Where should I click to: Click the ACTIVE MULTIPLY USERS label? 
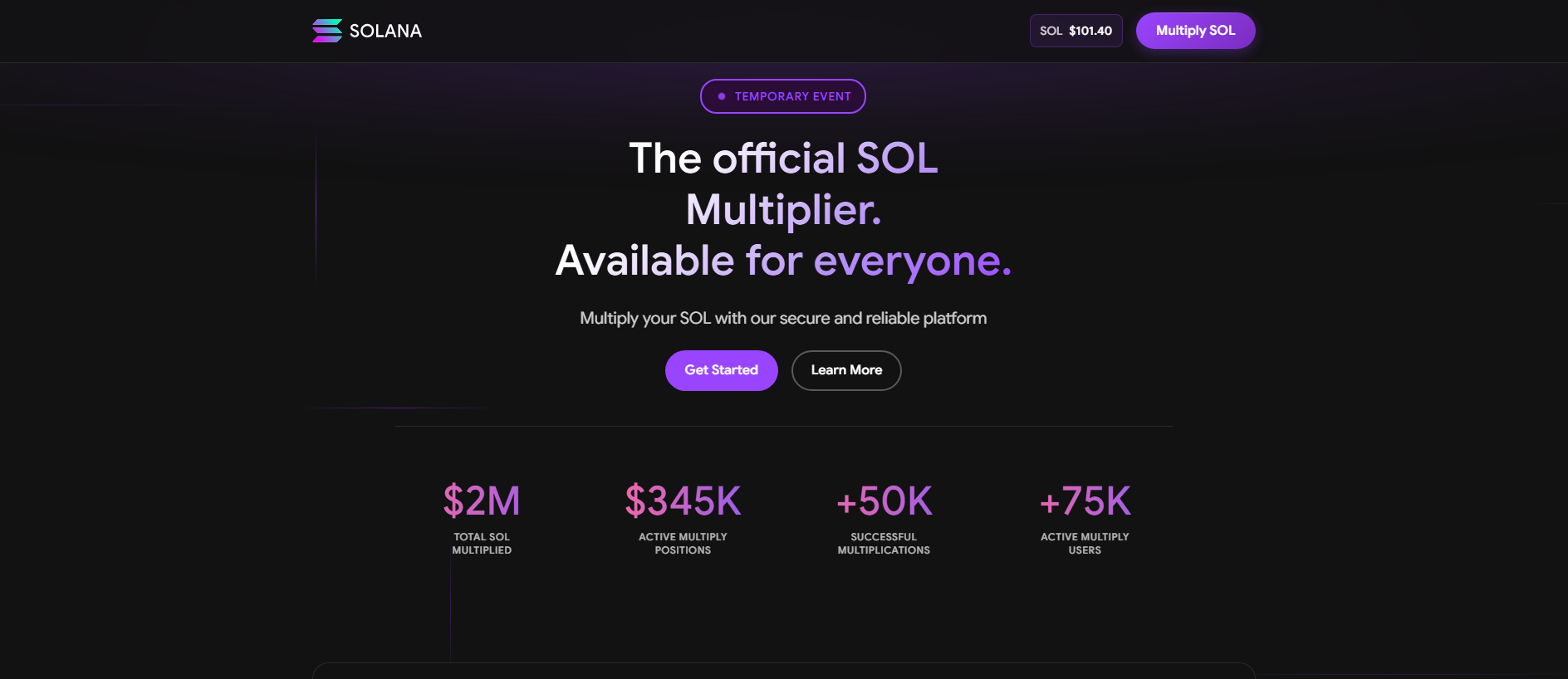pos(1085,544)
